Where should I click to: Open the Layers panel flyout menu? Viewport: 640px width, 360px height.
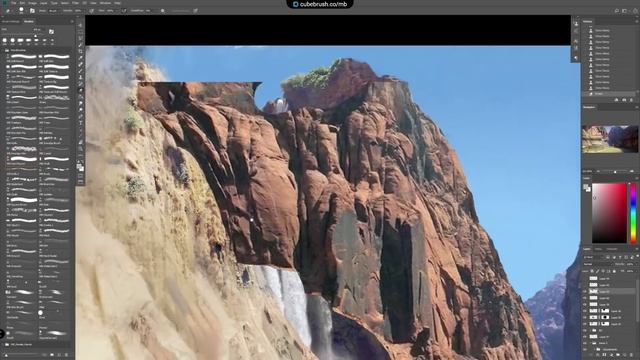[x=637, y=249]
